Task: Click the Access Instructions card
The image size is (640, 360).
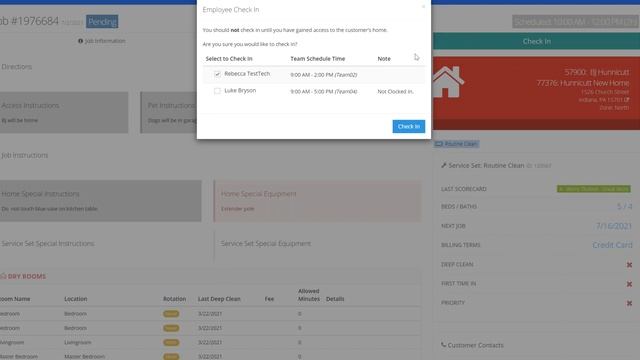Action: pyautogui.click(x=64, y=113)
